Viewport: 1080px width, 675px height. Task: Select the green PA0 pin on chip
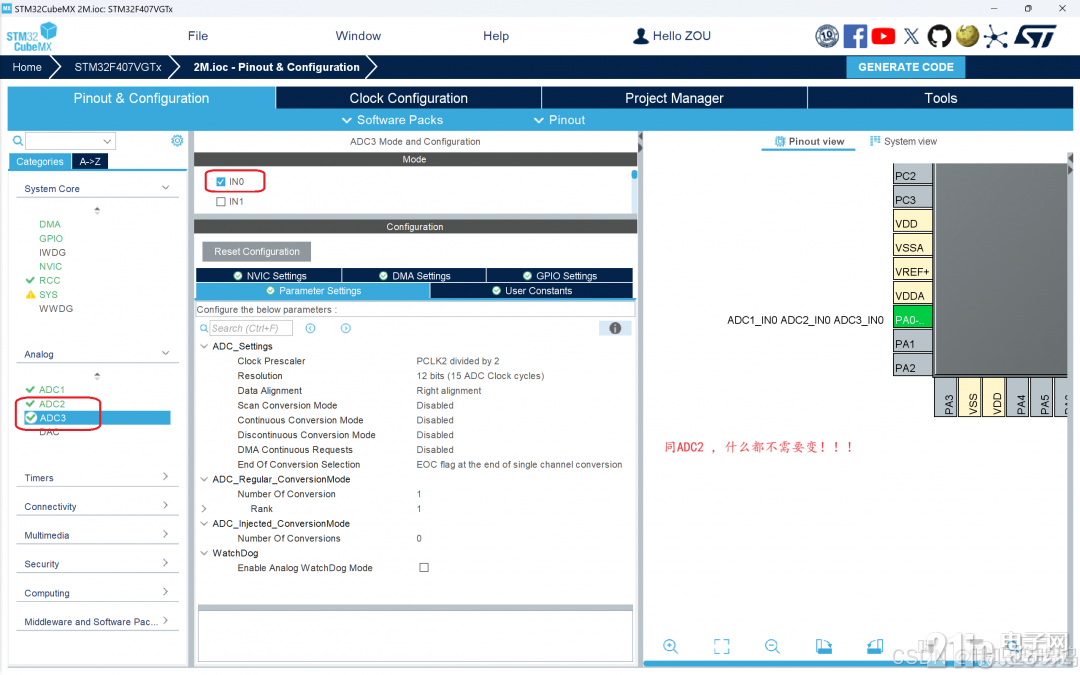[x=913, y=320]
